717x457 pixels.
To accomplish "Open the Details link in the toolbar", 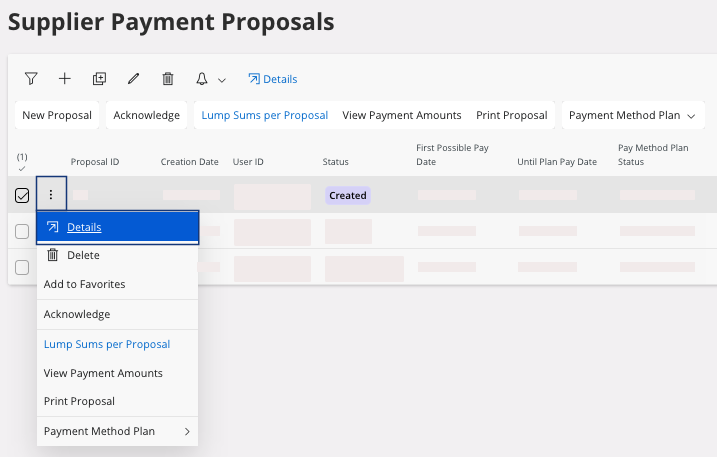I will point(272,79).
